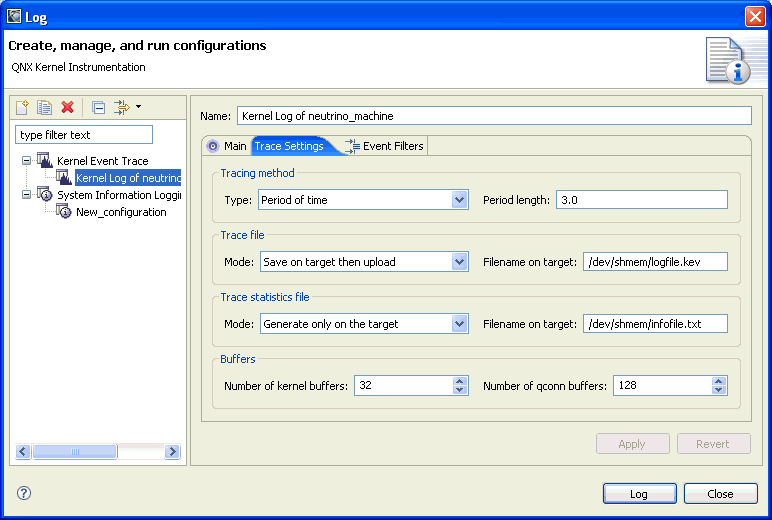Open the Trace file Mode dropdown
Image resolution: width=772 pixels, height=520 pixels.
[459, 262]
